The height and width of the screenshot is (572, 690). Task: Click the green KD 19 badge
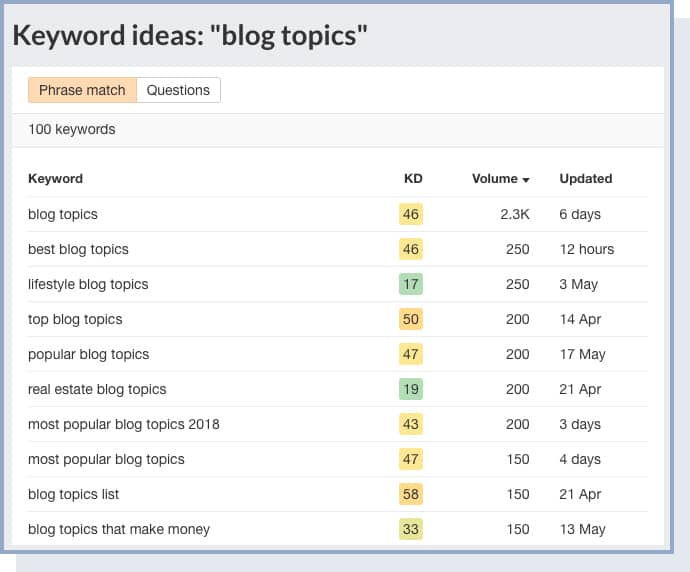tap(411, 389)
